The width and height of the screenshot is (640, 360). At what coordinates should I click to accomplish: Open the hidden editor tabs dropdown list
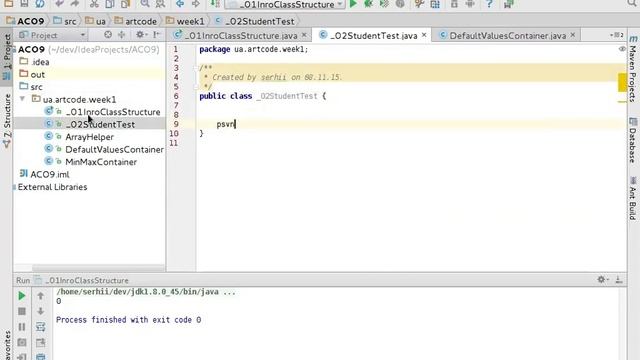[617, 35]
